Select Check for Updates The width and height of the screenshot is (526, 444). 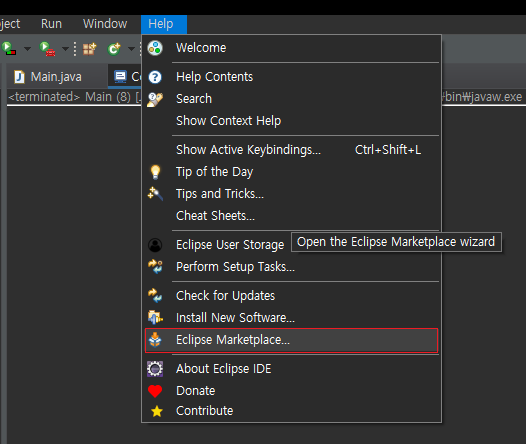tap(292, 296)
